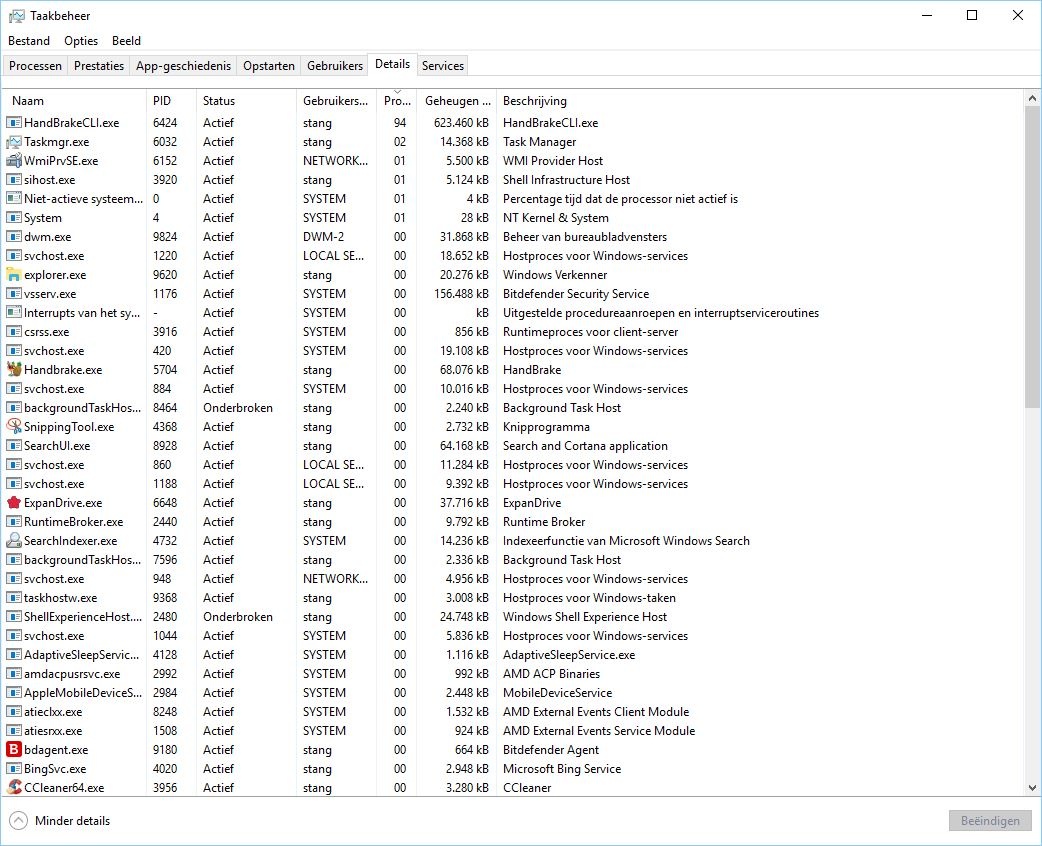Screen dimensions: 1042x846
Task: Click the ExpanDrive.exe red icon
Action: 13,502
